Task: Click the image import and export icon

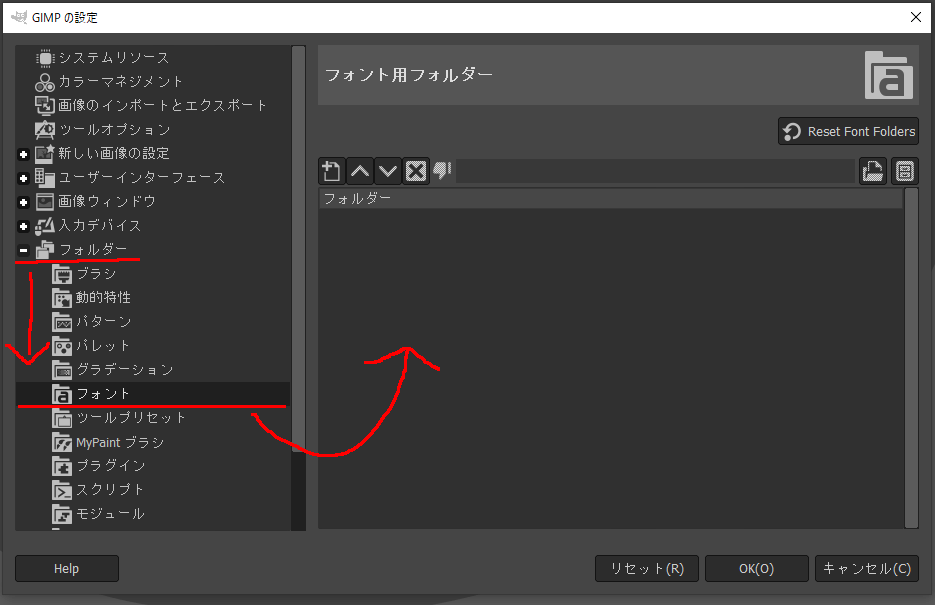Action: click(45, 106)
